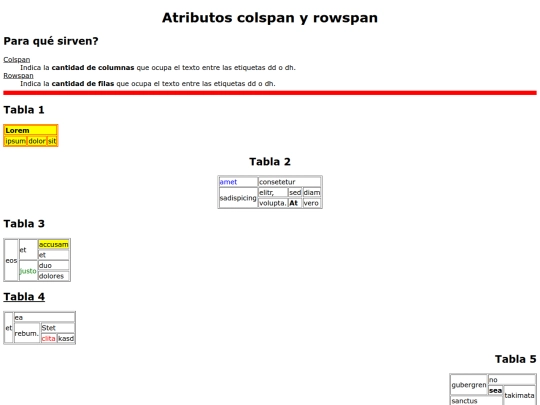The image size is (540, 405).
Task: Select the 'elitr,' cell
Action: tap(273, 193)
